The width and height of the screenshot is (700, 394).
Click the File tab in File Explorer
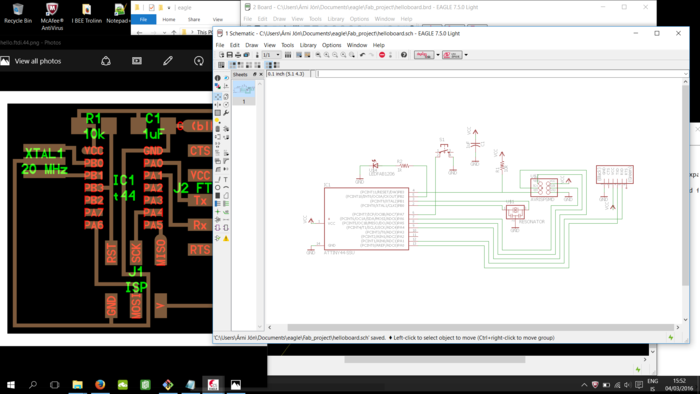143,19
